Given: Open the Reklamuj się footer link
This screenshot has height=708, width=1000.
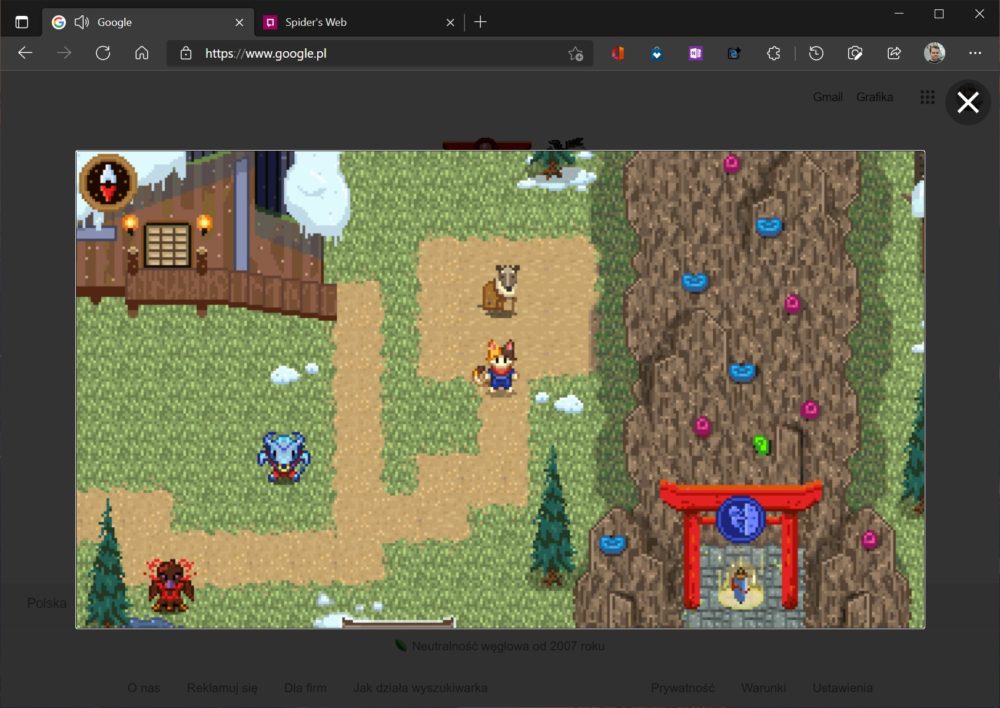Looking at the screenshot, I should coord(222,688).
